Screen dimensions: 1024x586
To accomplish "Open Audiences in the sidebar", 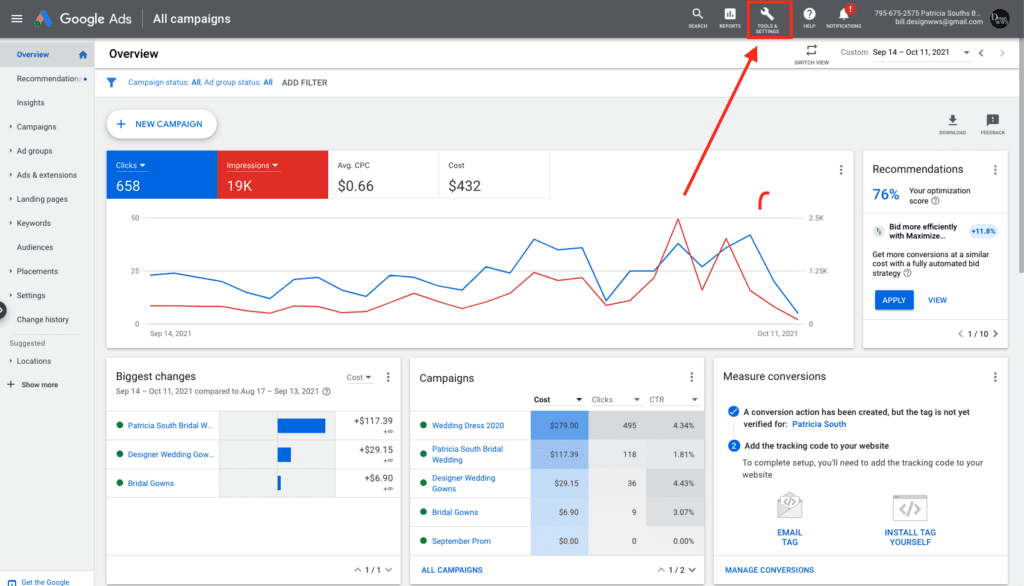I will coord(35,248).
